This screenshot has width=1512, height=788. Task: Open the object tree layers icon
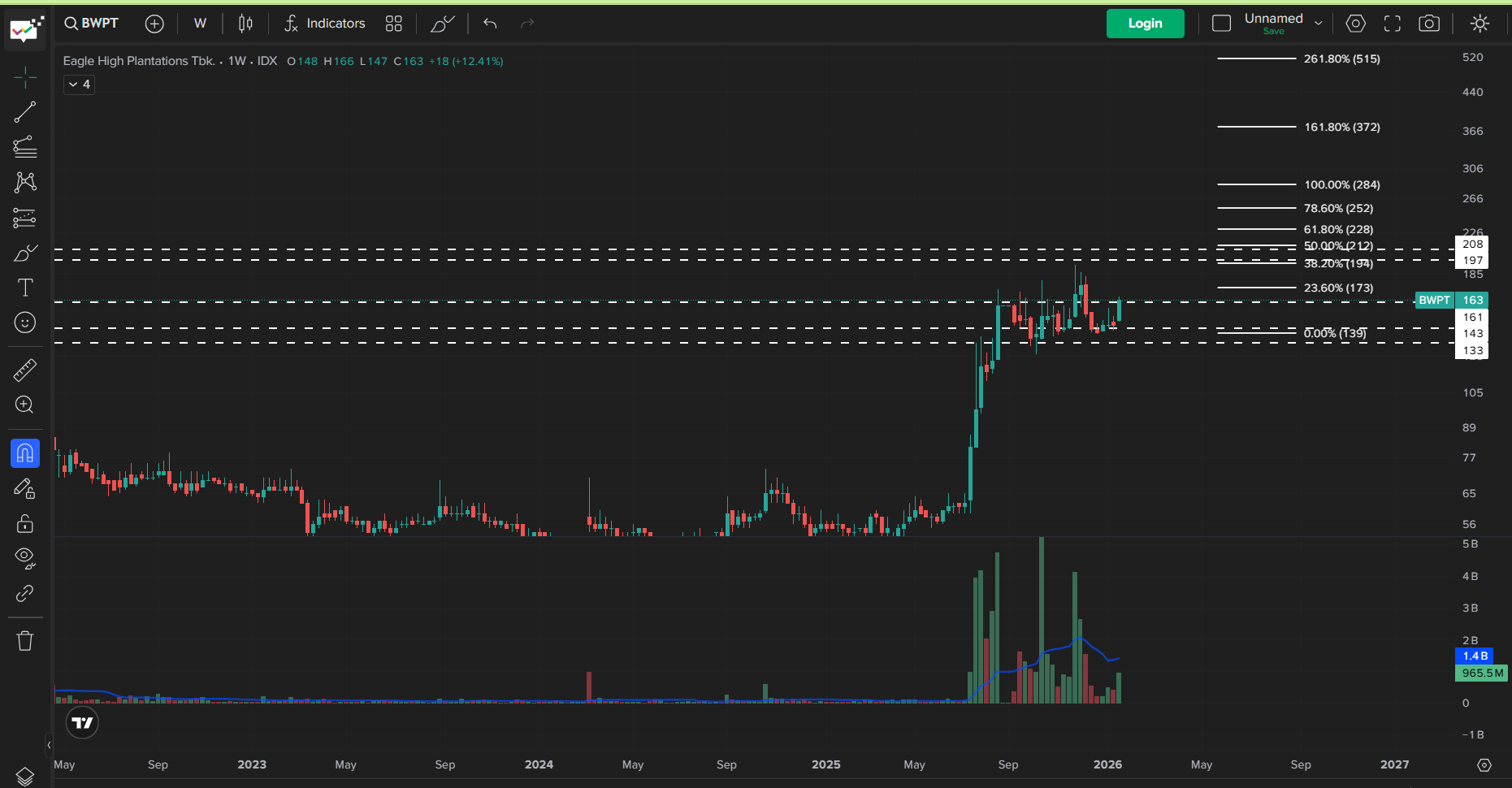point(25,776)
